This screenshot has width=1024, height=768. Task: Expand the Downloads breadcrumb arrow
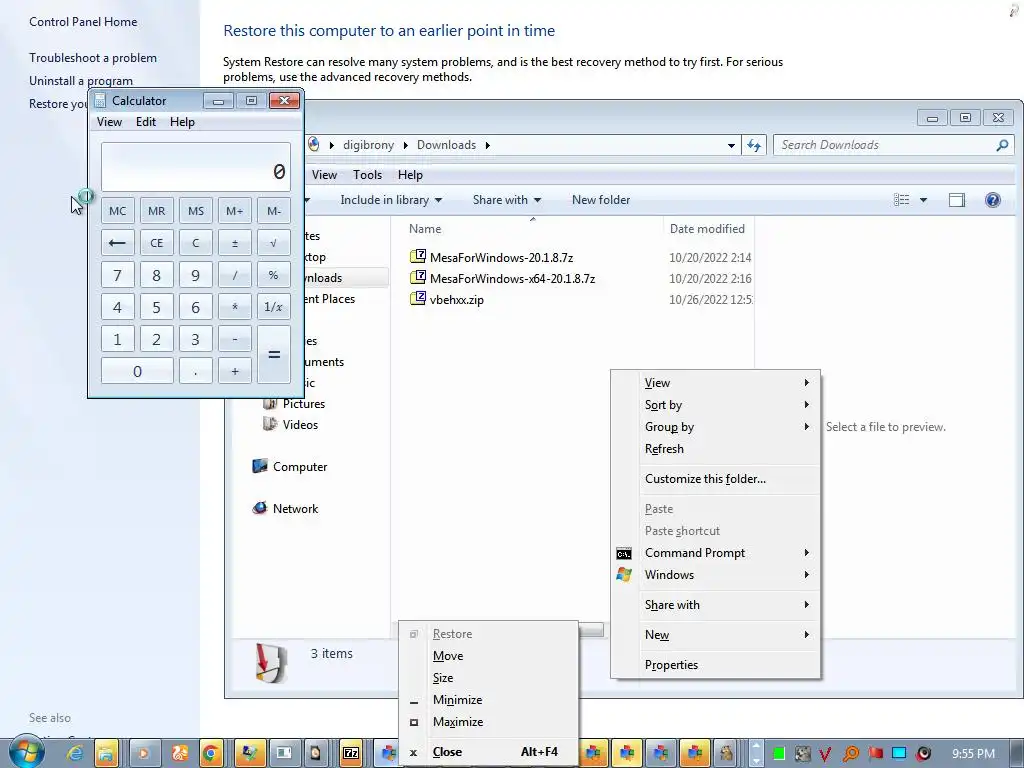[x=487, y=145]
